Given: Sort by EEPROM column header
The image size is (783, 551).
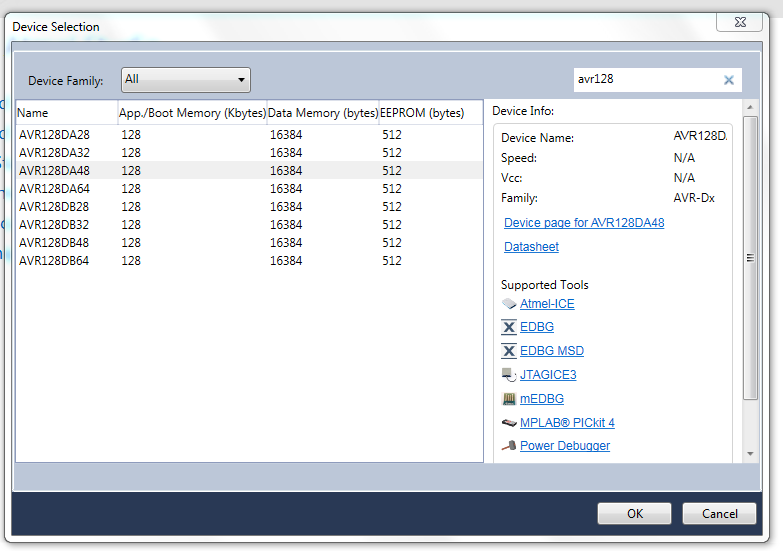Looking at the screenshot, I should (422, 113).
